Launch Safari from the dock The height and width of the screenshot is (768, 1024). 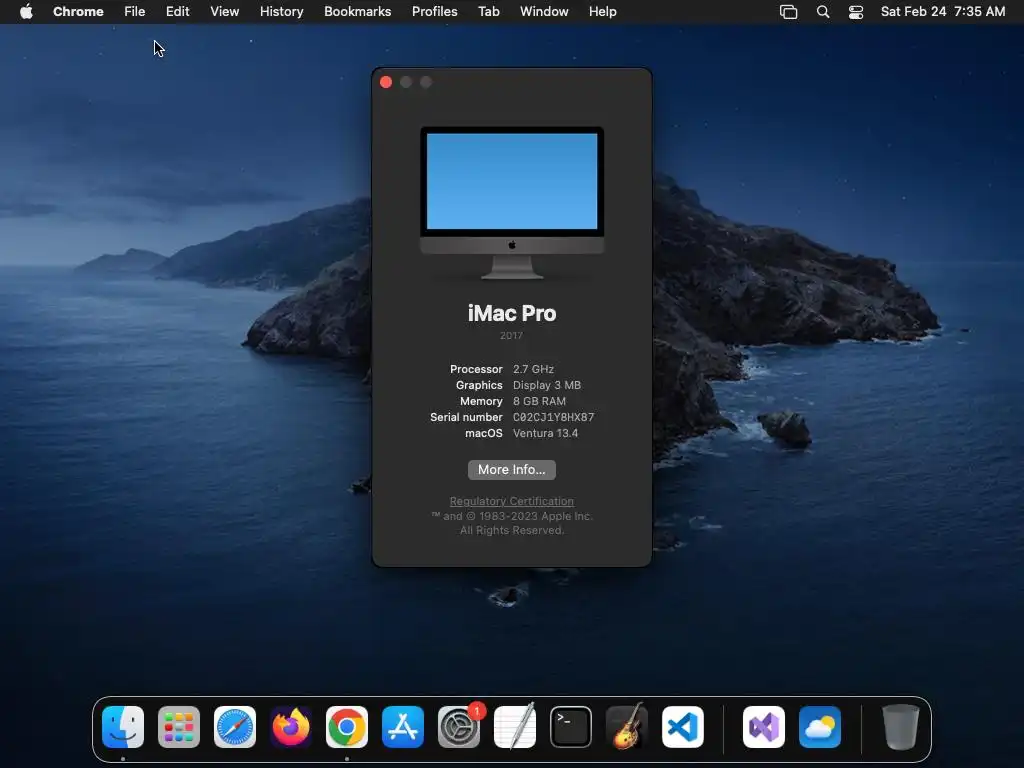[235, 727]
